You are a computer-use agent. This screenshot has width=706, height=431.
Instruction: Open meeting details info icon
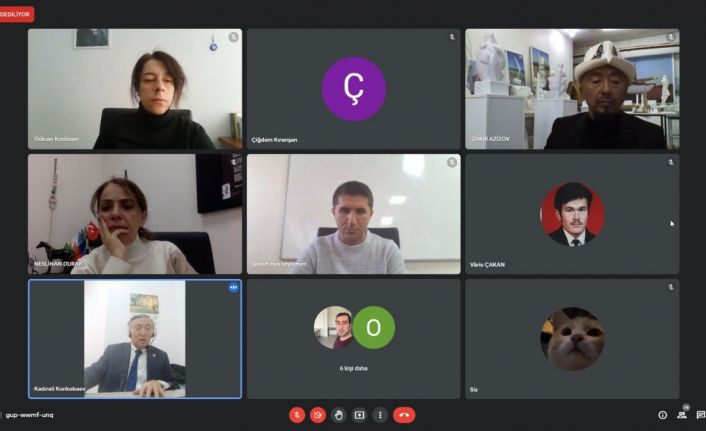pyautogui.click(x=662, y=415)
